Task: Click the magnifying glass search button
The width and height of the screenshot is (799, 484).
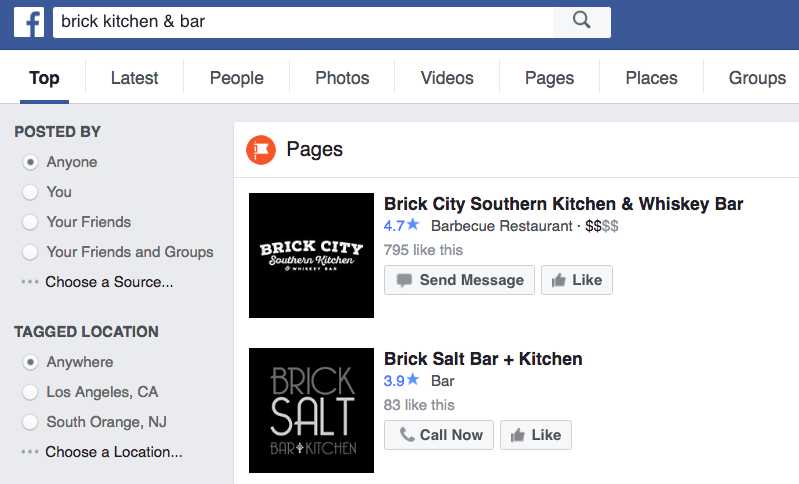Action: tap(581, 20)
